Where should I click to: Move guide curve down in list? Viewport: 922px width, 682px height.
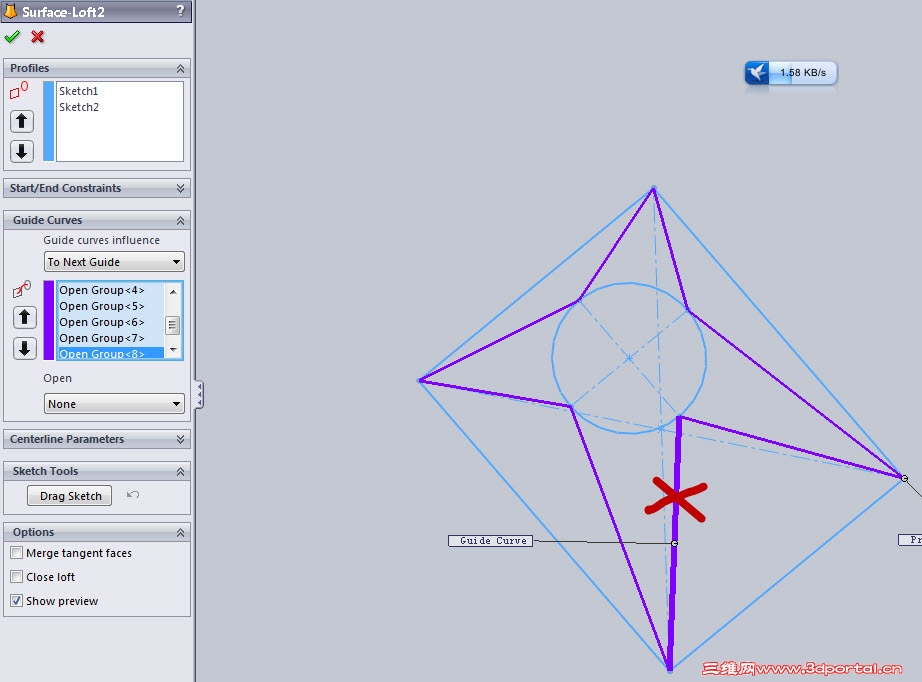[x=24, y=348]
